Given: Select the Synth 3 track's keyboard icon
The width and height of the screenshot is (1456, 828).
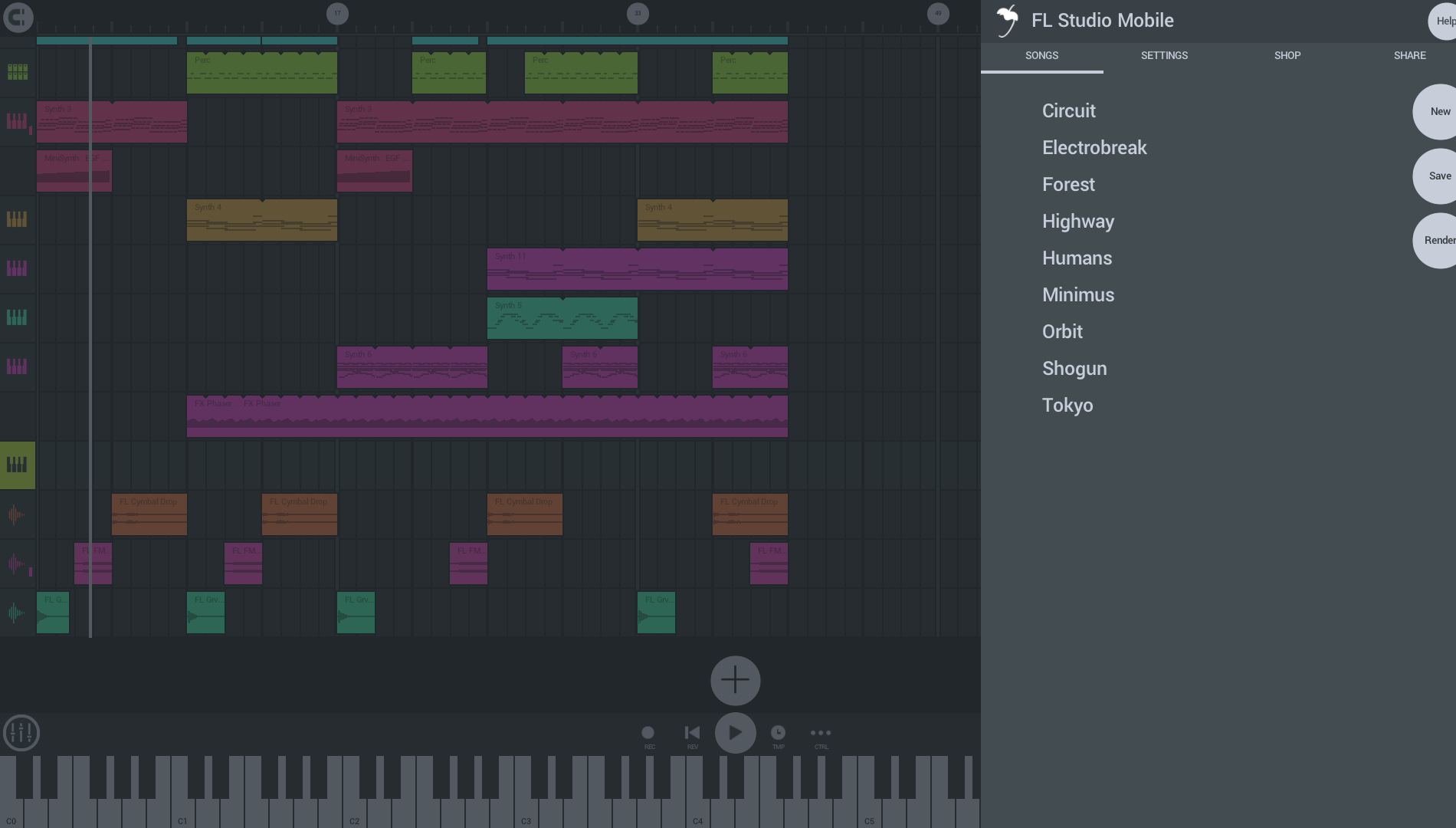Looking at the screenshot, I should [x=18, y=120].
